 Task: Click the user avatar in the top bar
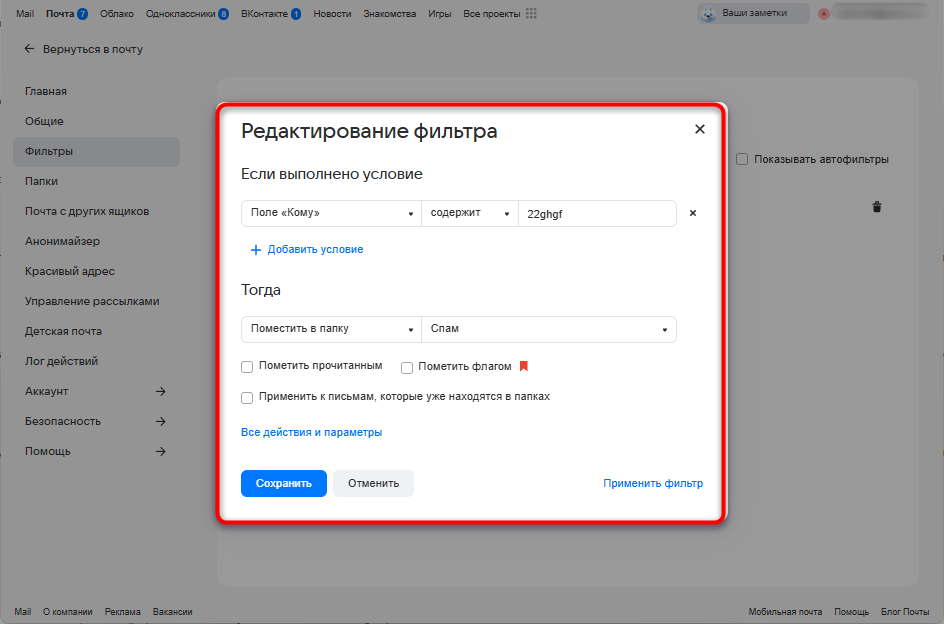(824, 13)
